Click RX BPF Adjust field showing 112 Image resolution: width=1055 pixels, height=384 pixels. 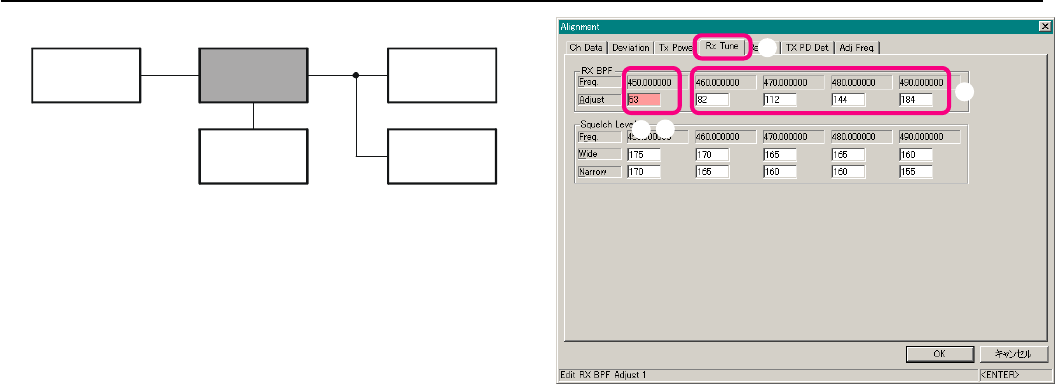click(779, 100)
